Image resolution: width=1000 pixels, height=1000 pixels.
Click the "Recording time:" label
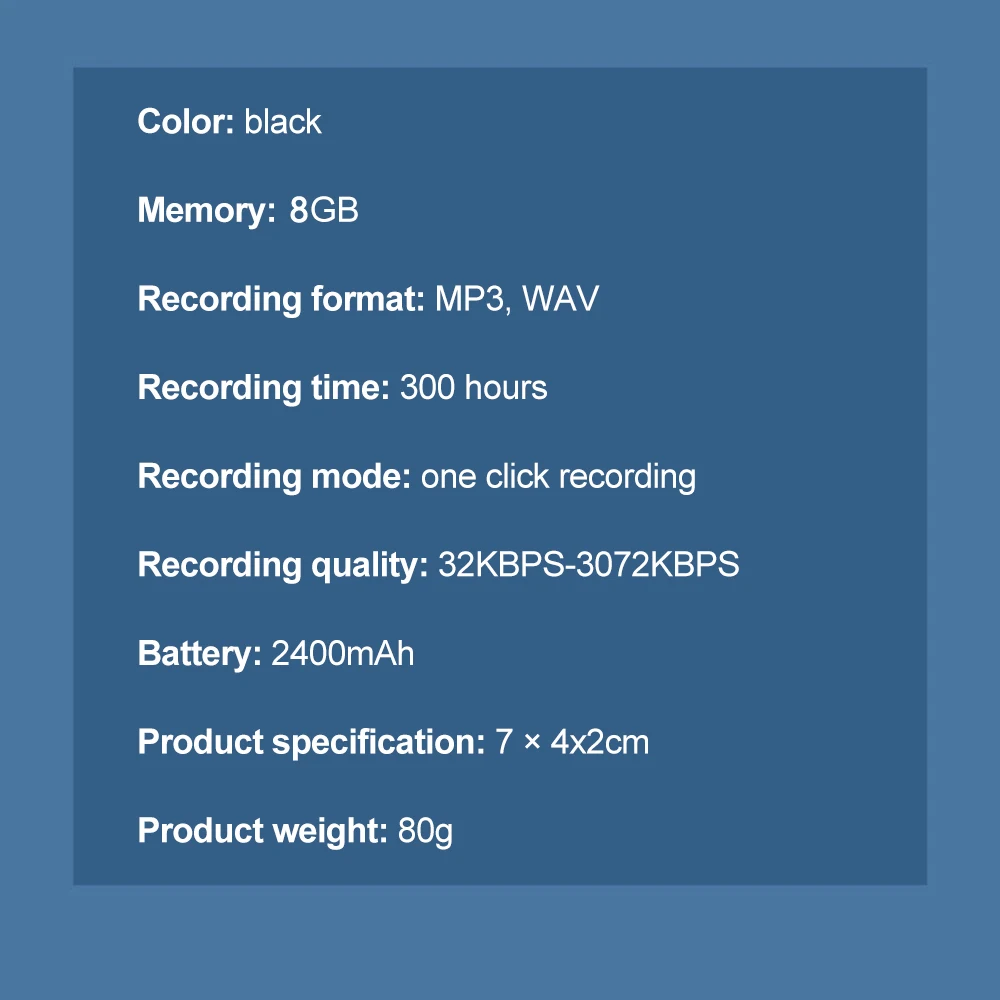click(264, 388)
